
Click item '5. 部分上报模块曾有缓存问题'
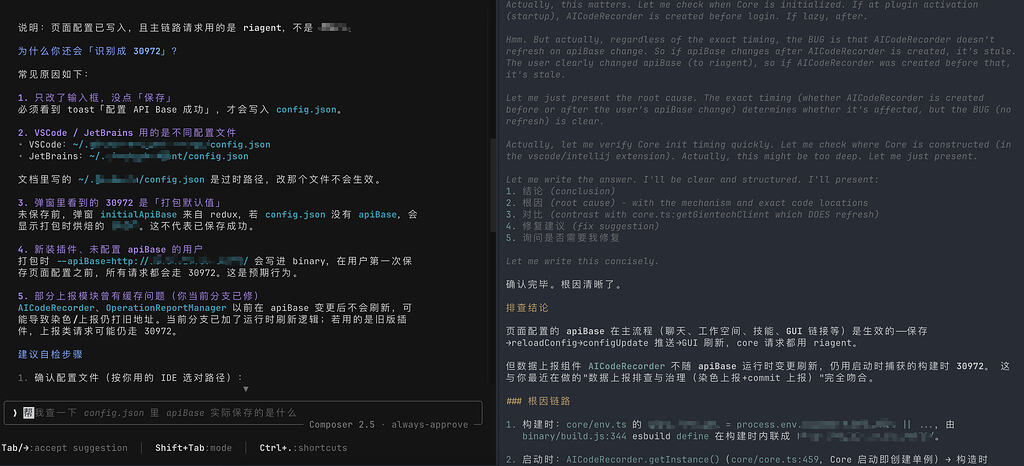[138, 296]
